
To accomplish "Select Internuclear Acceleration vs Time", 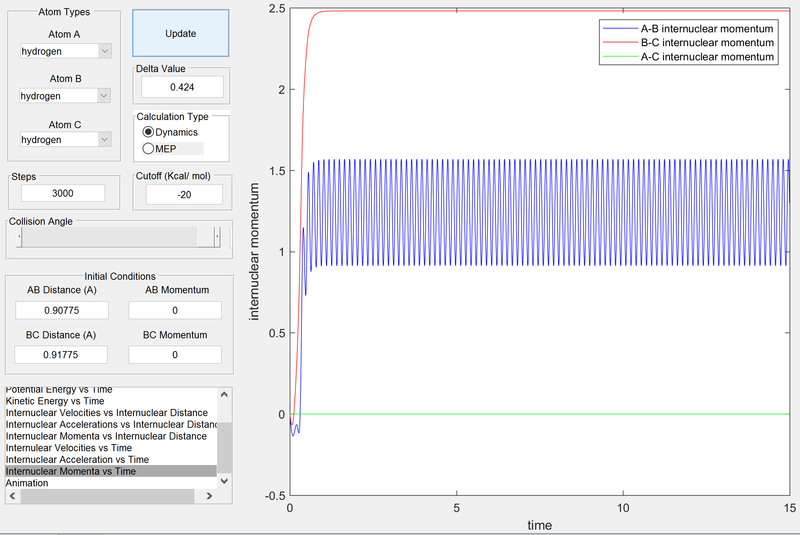I will coord(111,460).
